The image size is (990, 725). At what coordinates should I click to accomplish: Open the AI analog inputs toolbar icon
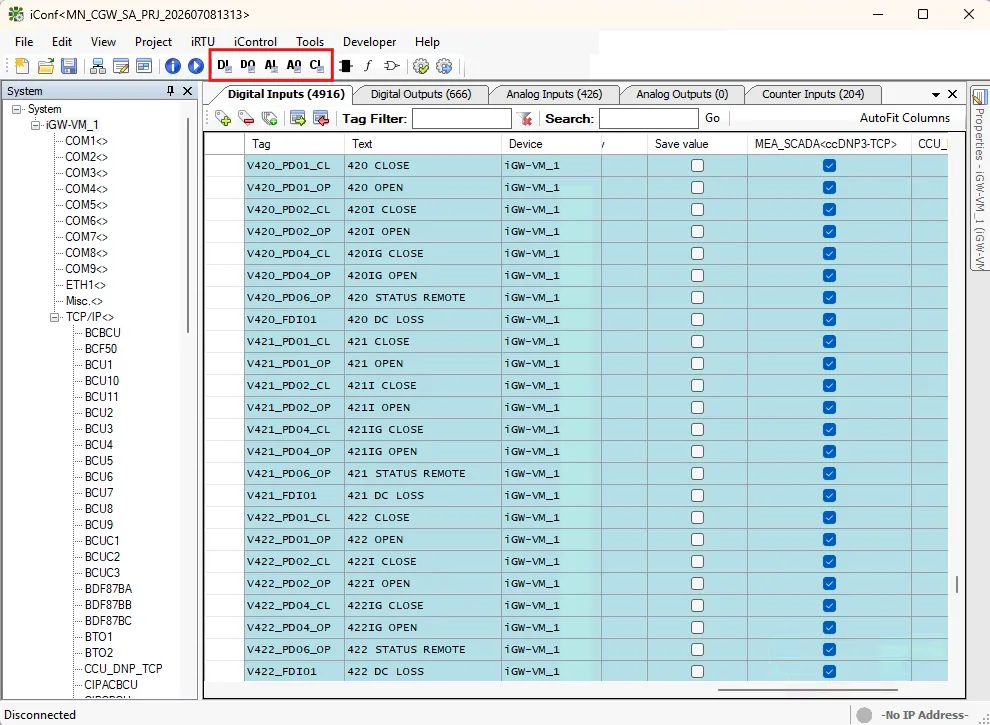(x=271, y=65)
